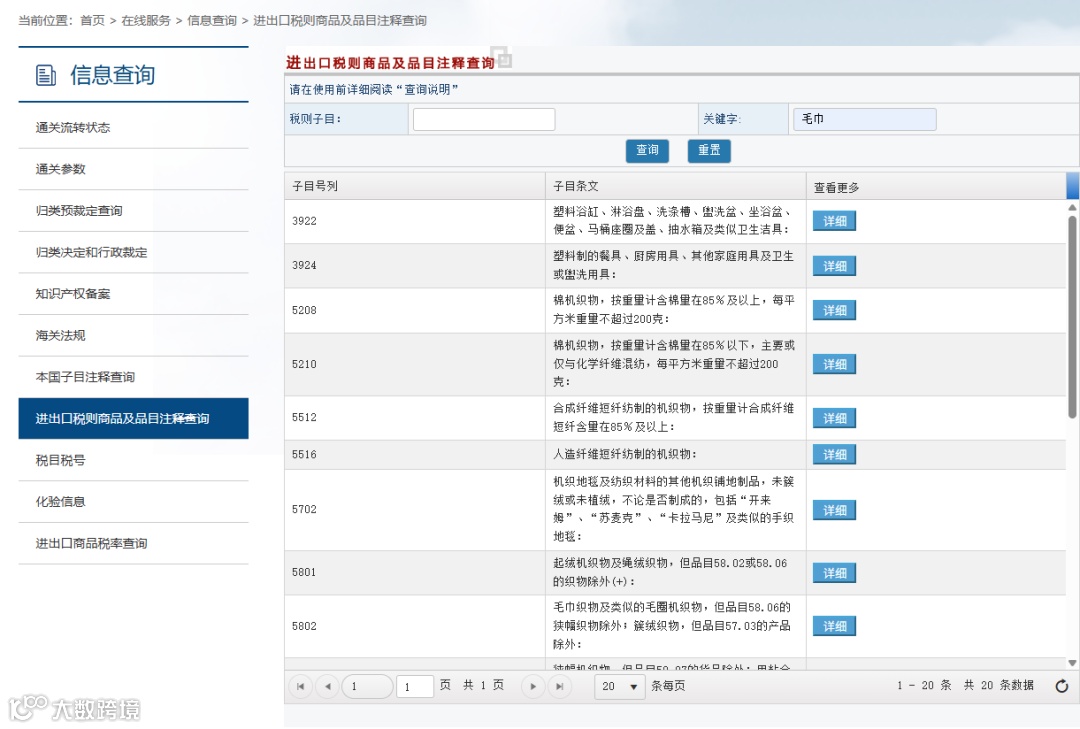This screenshot has height=729, width=1080.
Task: Click the 查看更多 column header
Action: [936, 186]
